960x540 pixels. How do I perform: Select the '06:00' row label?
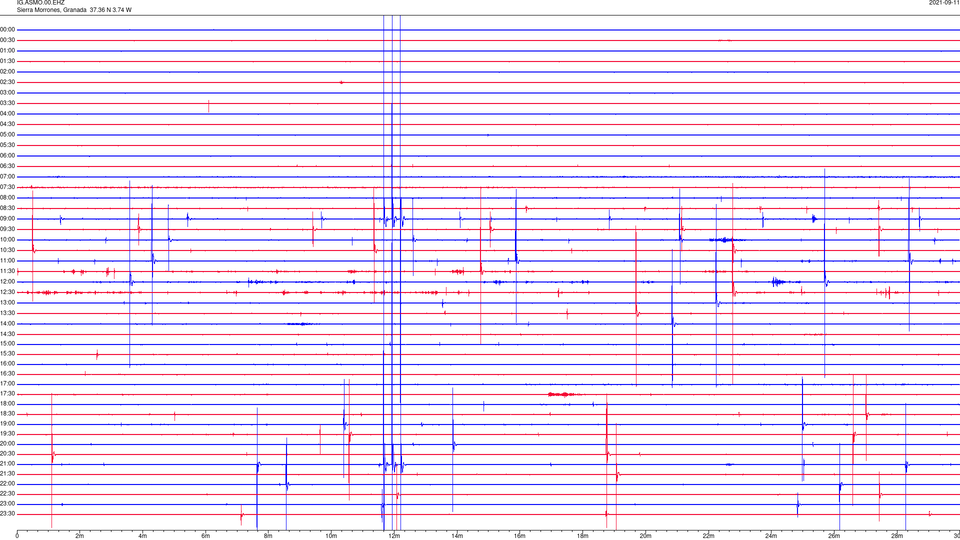tap(8, 156)
